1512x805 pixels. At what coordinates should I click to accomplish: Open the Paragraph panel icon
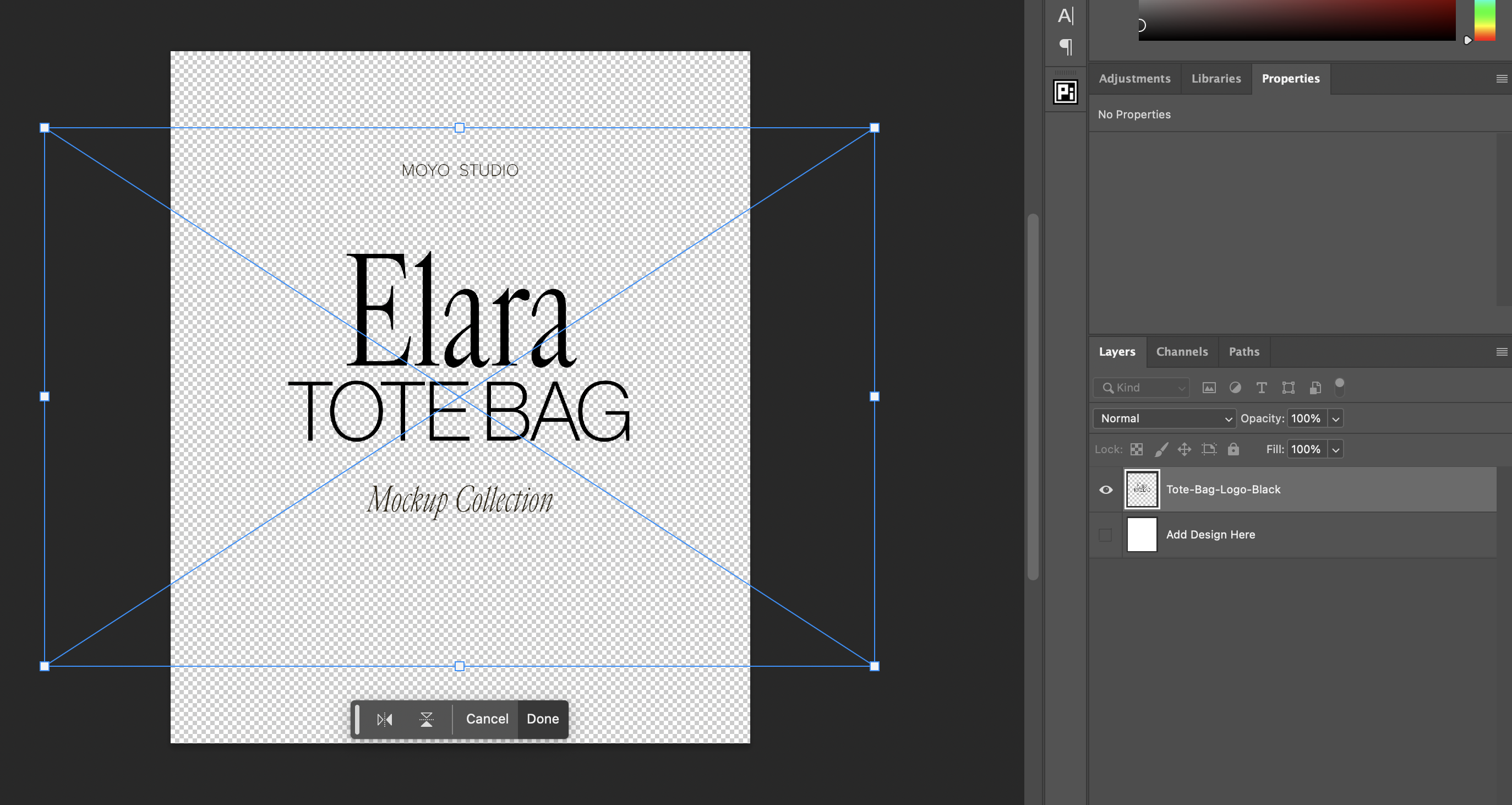pyautogui.click(x=1065, y=47)
